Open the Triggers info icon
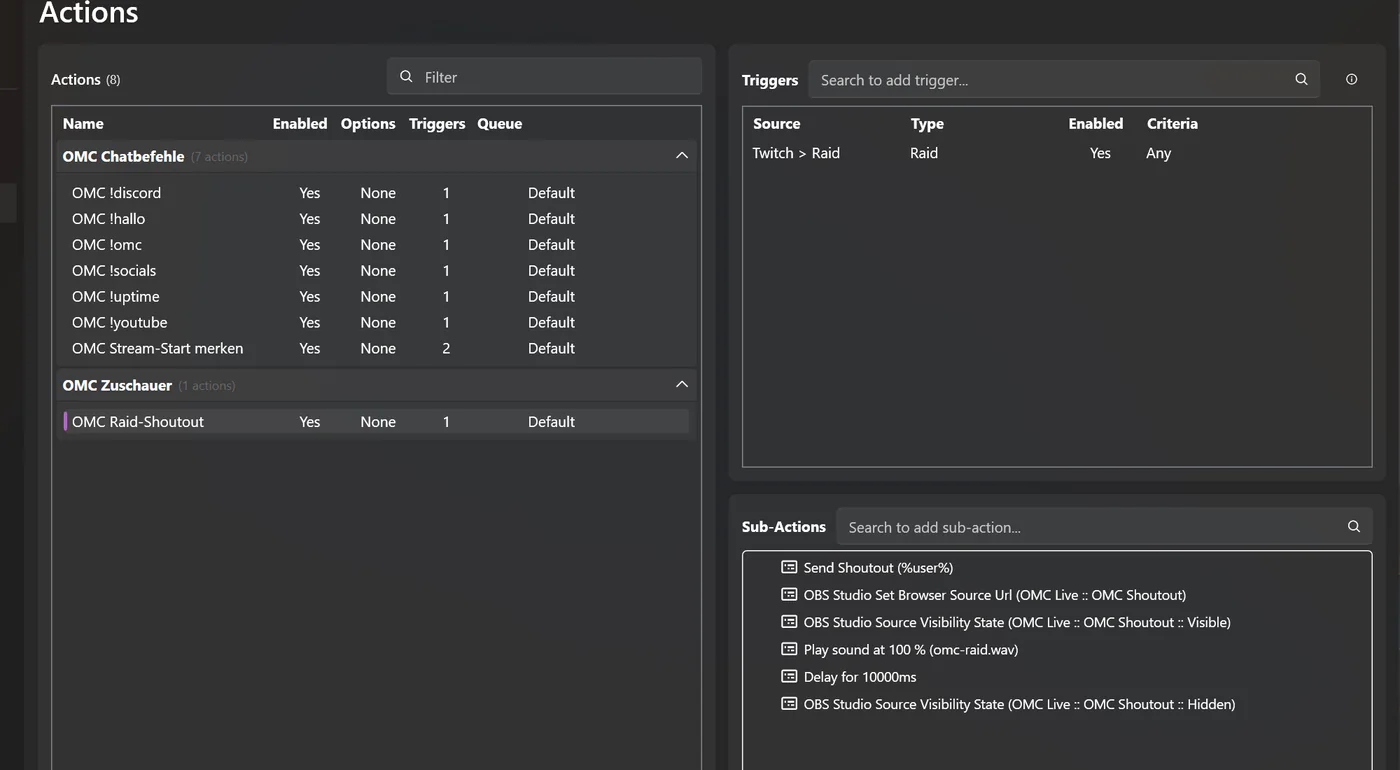 pyautogui.click(x=1352, y=80)
